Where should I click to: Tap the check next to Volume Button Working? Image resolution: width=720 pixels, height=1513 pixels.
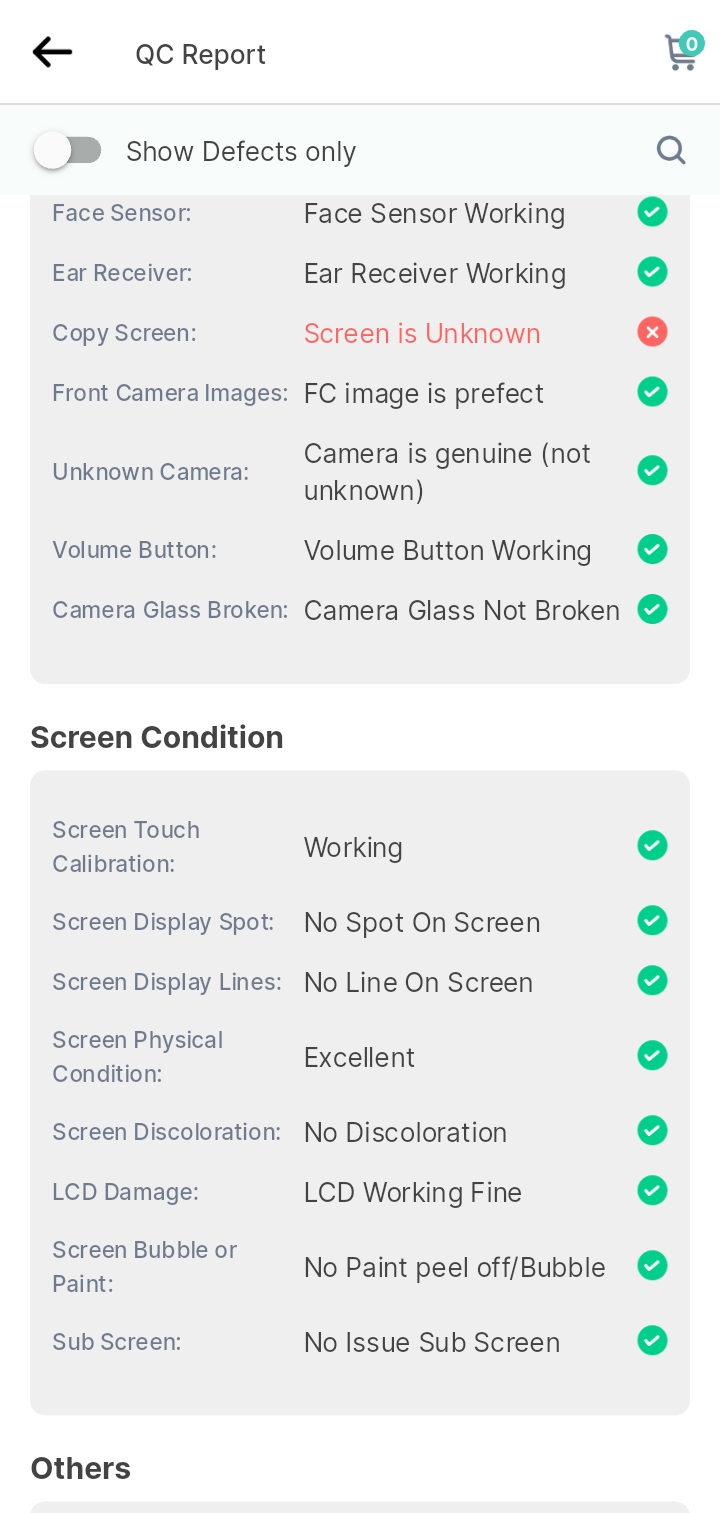coord(652,549)
